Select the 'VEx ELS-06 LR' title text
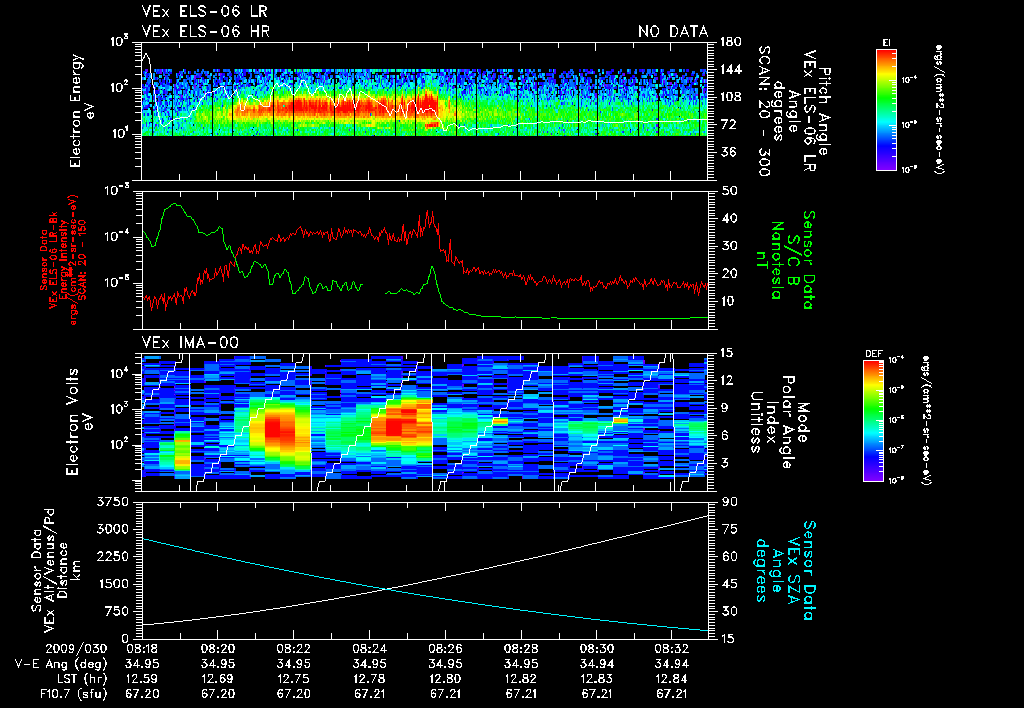The image size is (1024, 708). coord(204,12)
